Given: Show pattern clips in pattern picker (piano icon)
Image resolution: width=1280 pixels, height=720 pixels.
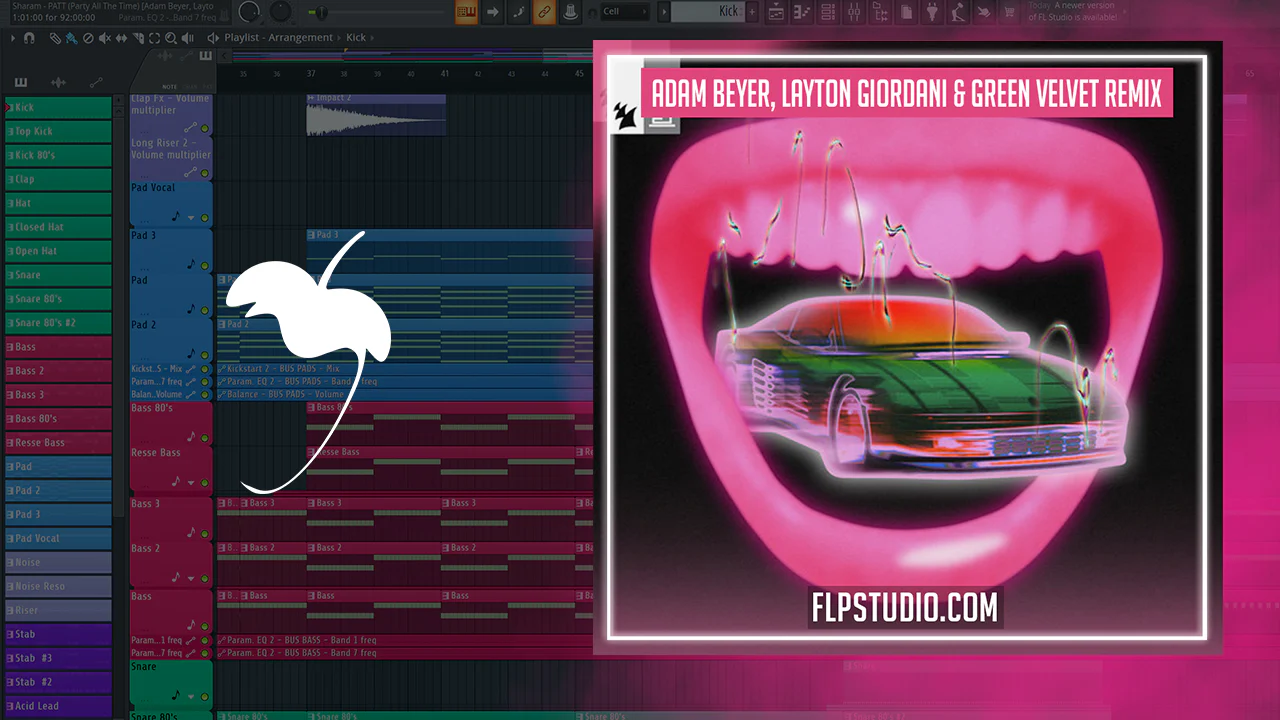Looking at the screenshot, I should point(21,82).
